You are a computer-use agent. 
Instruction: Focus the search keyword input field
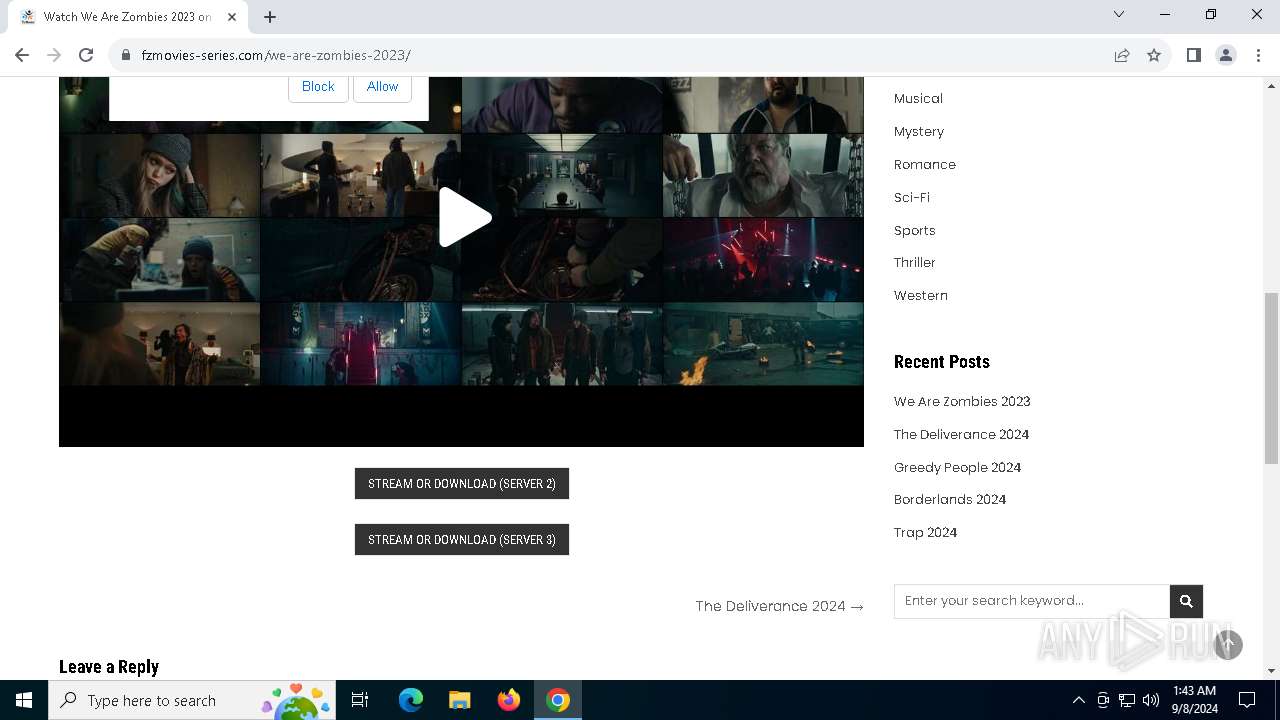pyautogui.click(x=1032, y=601)
